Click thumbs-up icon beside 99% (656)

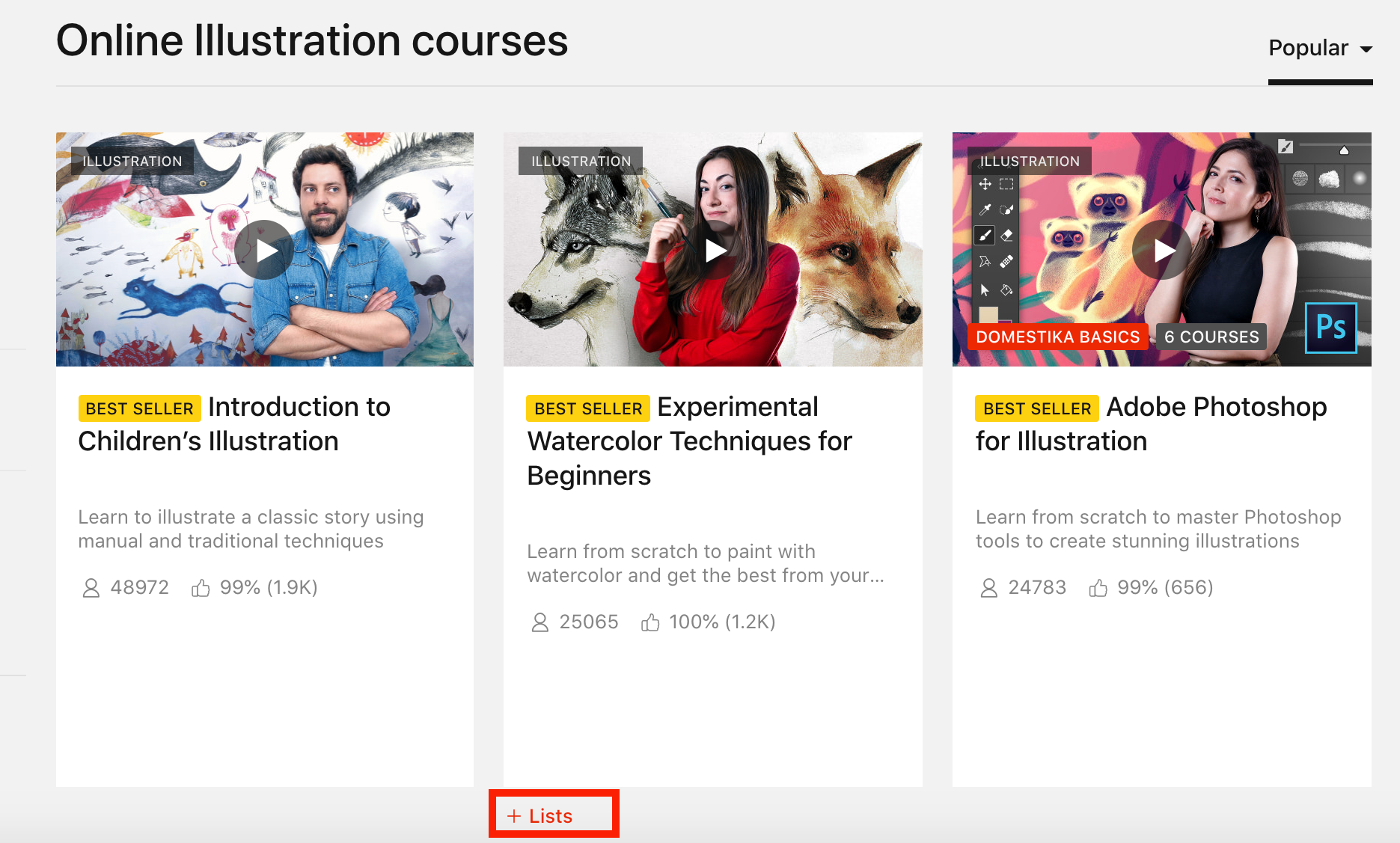click(1098, 588)
